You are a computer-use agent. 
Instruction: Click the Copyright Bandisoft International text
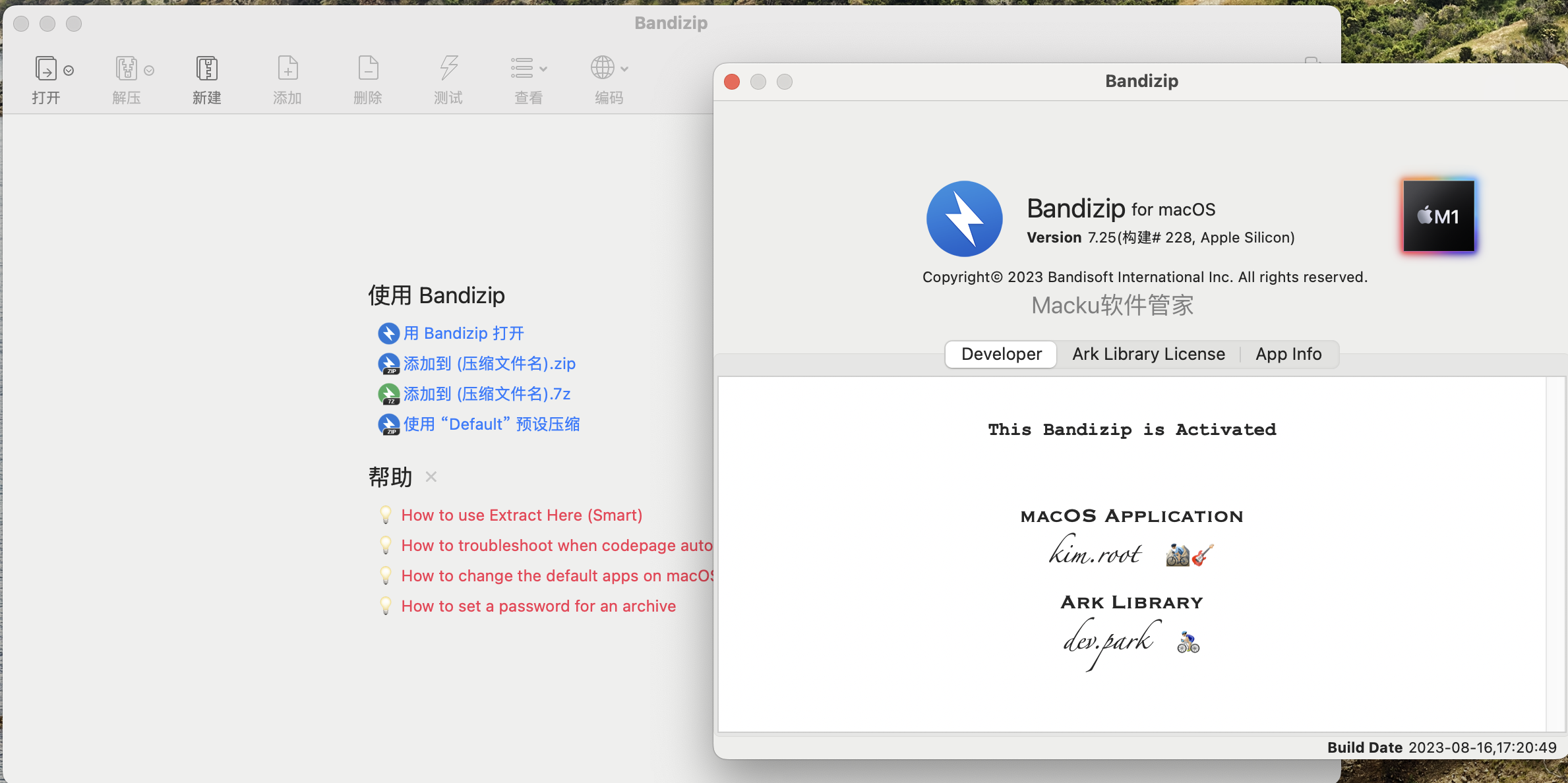(x=1145, y=277)
